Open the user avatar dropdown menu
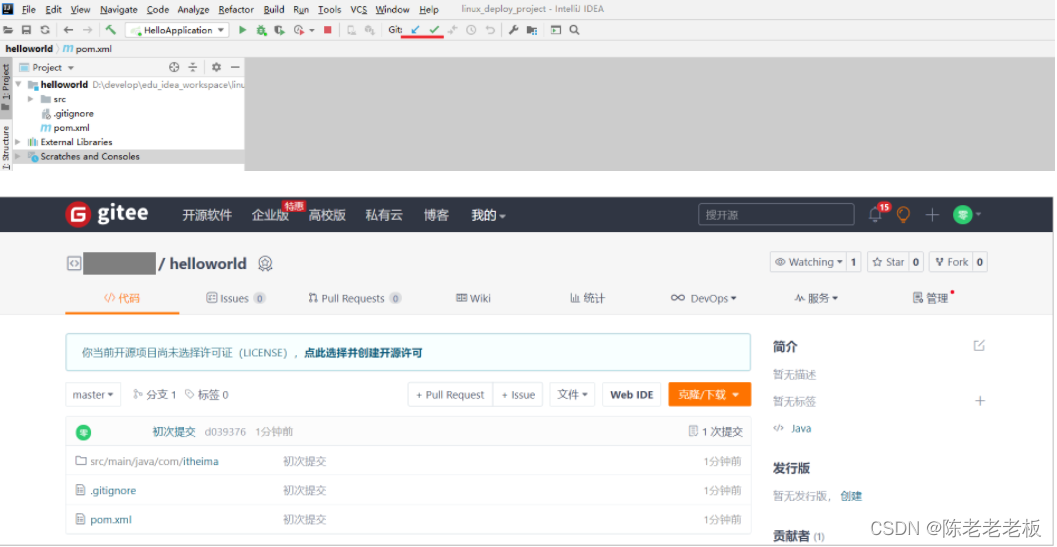Screen dimensions: 1057x547 point(967,214)
